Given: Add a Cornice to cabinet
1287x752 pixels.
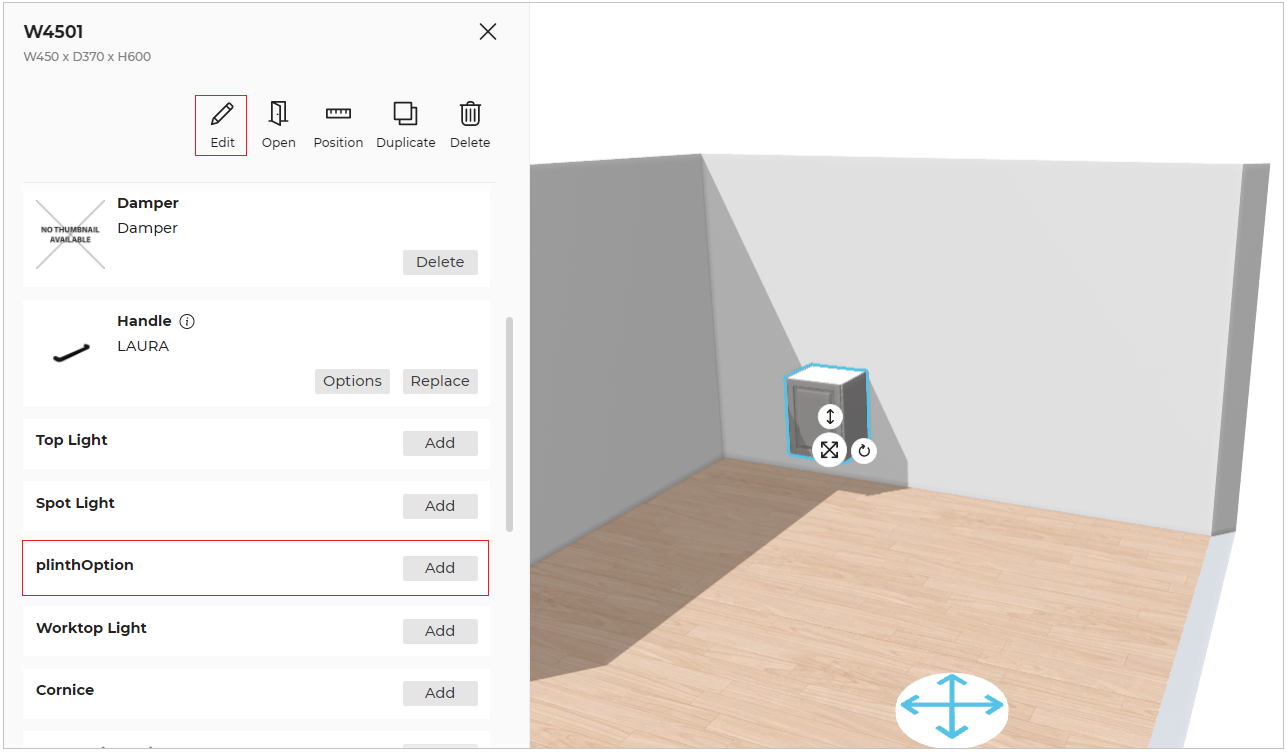Looking at the screenshot, I should (440, 693).
